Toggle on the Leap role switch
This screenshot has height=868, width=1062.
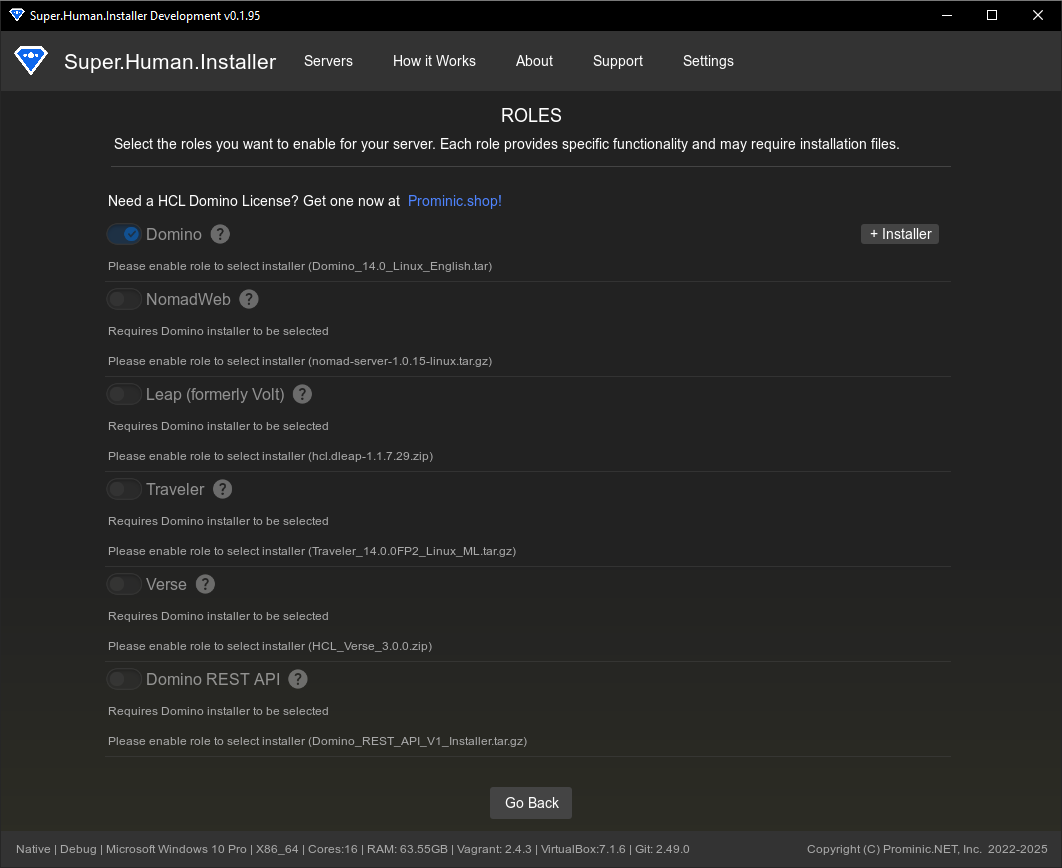(123, 394)
